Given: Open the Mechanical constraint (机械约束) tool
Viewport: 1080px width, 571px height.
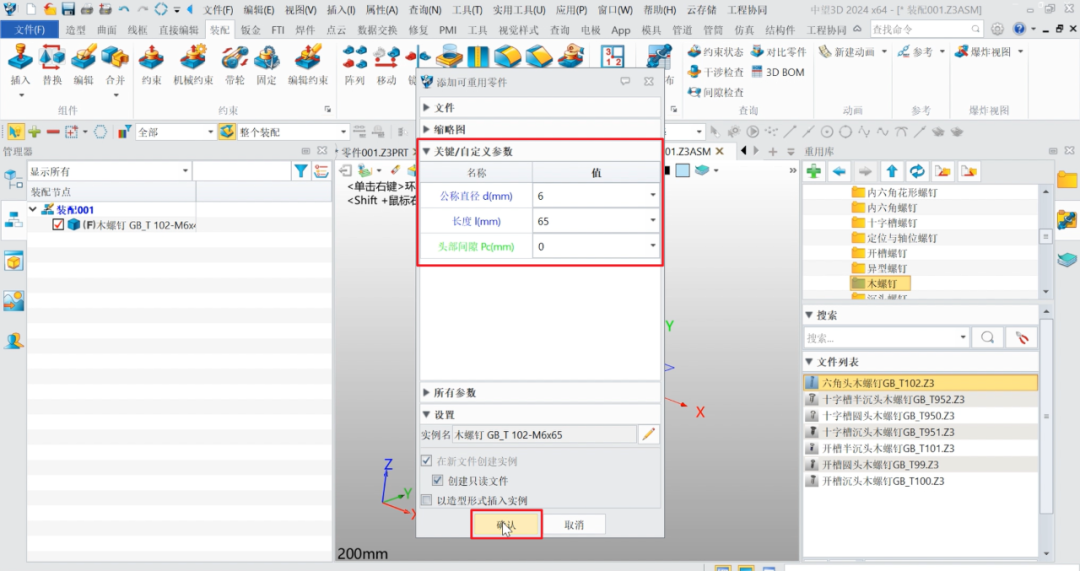Looking at the screenshot, I should pyautogui.click(x=193, y=57).
